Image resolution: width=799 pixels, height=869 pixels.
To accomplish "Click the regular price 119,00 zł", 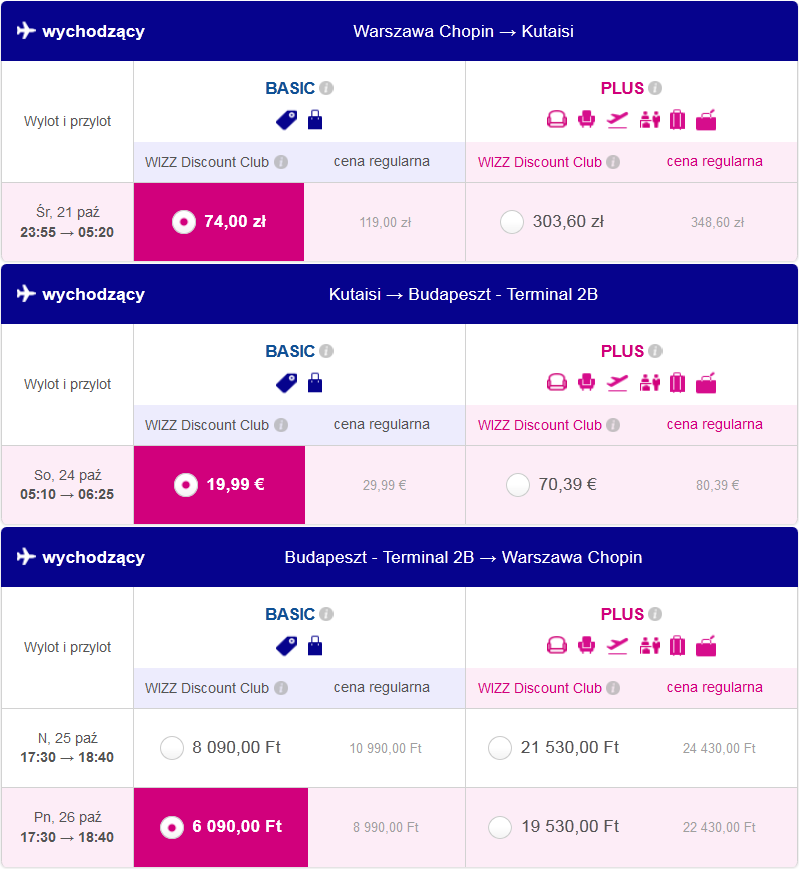I will (386, 222).
